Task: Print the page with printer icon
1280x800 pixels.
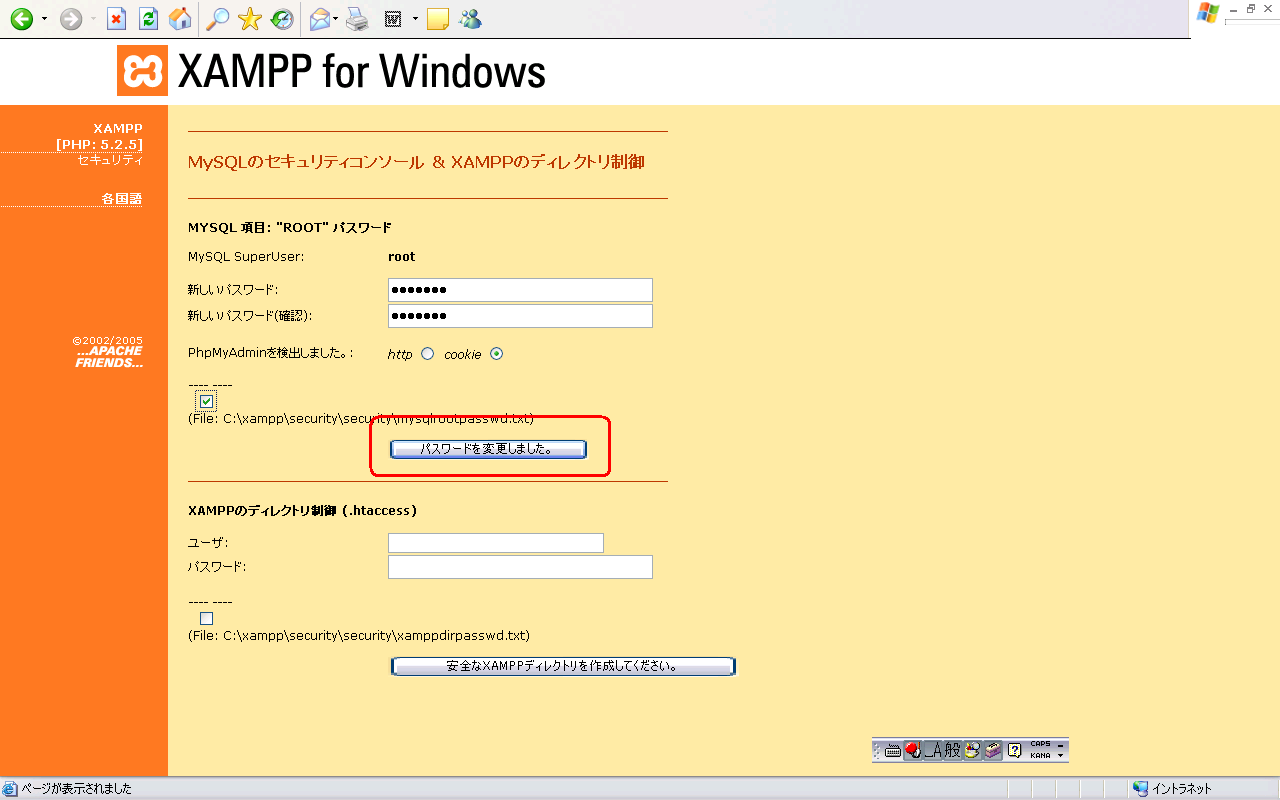Action: click(358, 18)
